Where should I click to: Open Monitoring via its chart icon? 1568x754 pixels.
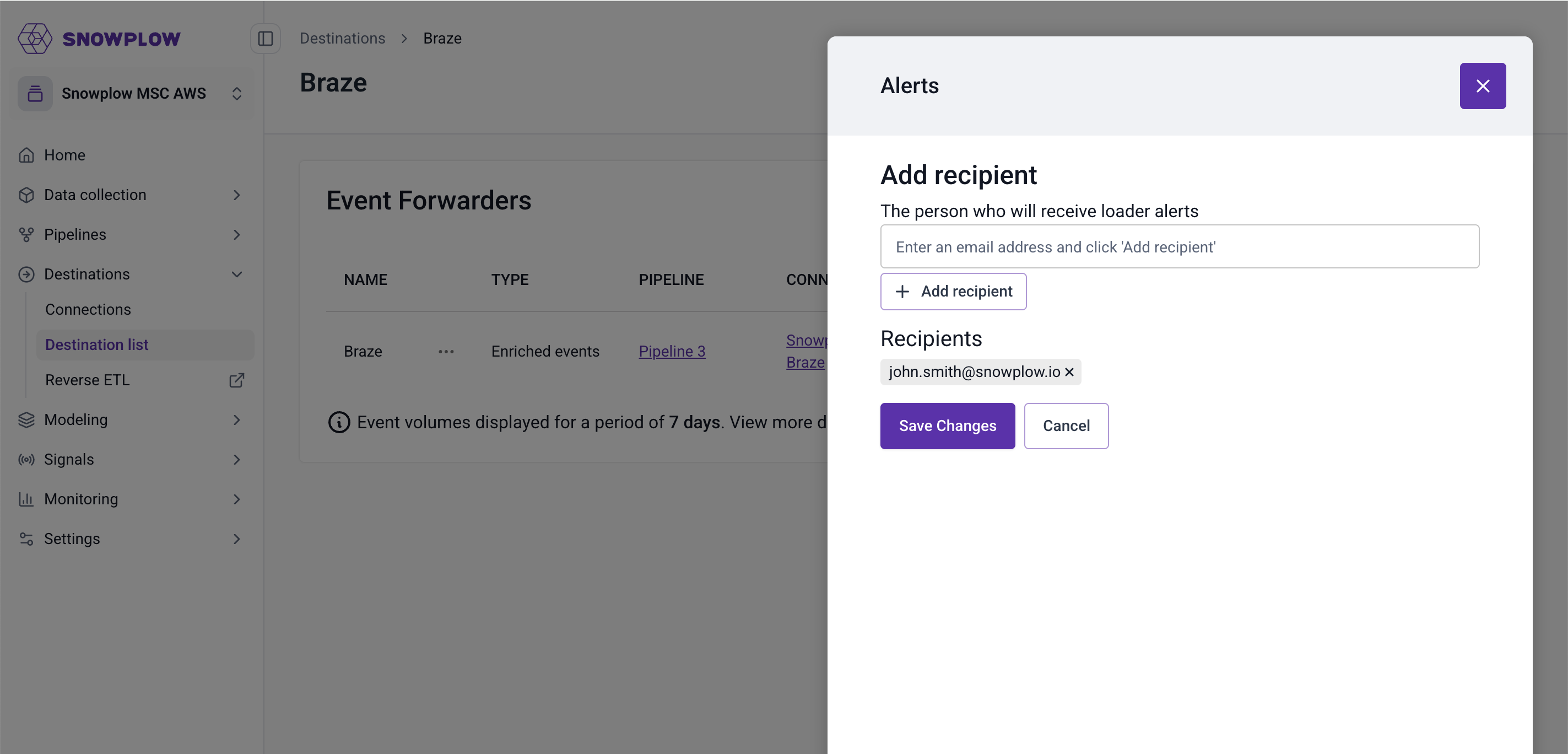point(27,499)
